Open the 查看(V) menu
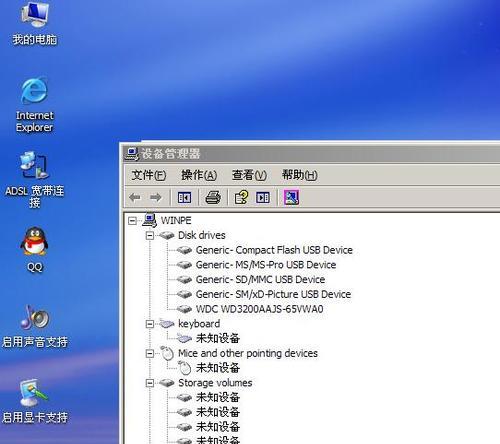The height and width of the screenshot is (444, 500). point(249,175)
